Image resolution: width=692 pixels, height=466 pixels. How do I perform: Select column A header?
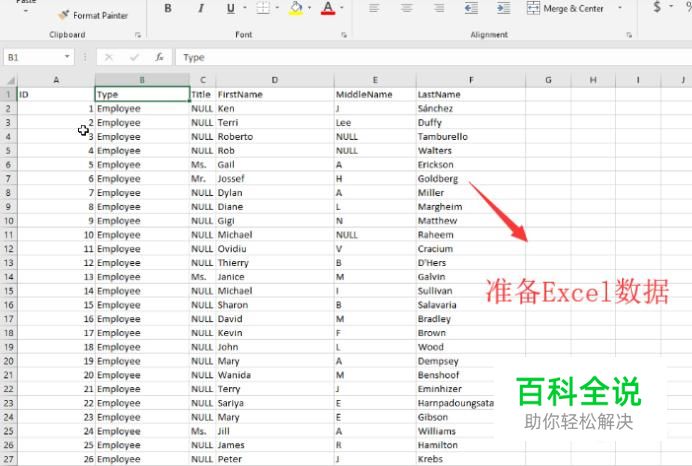point(56,80)
